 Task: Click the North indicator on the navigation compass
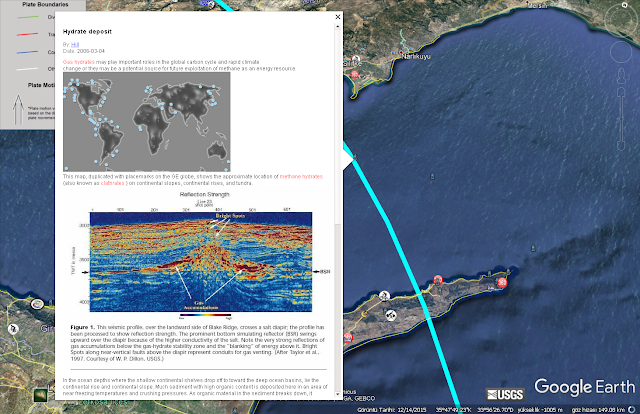624,5
